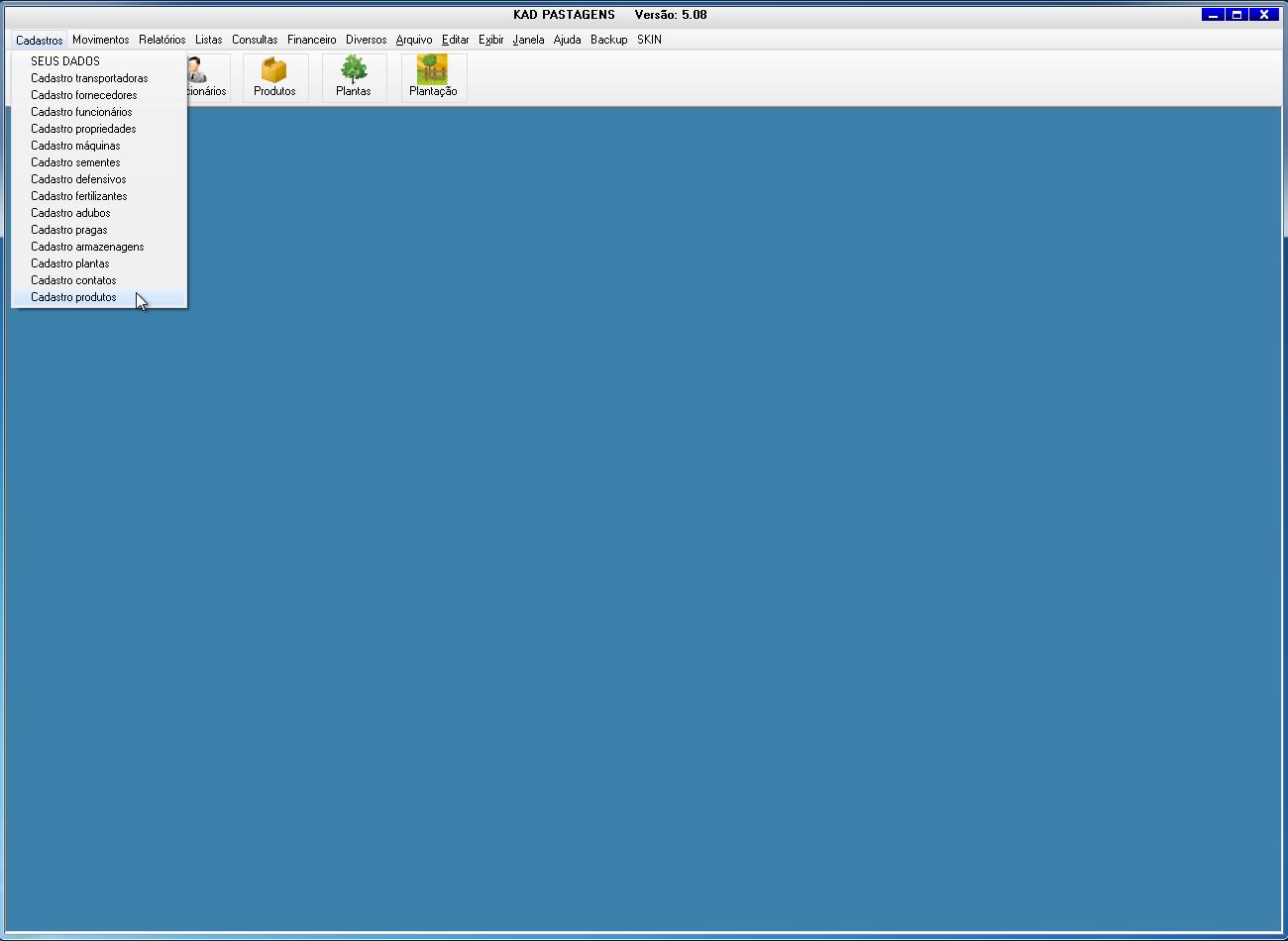Open the Movimentos menu
The height and width of the screenshot is (941, 1288).
101,41
